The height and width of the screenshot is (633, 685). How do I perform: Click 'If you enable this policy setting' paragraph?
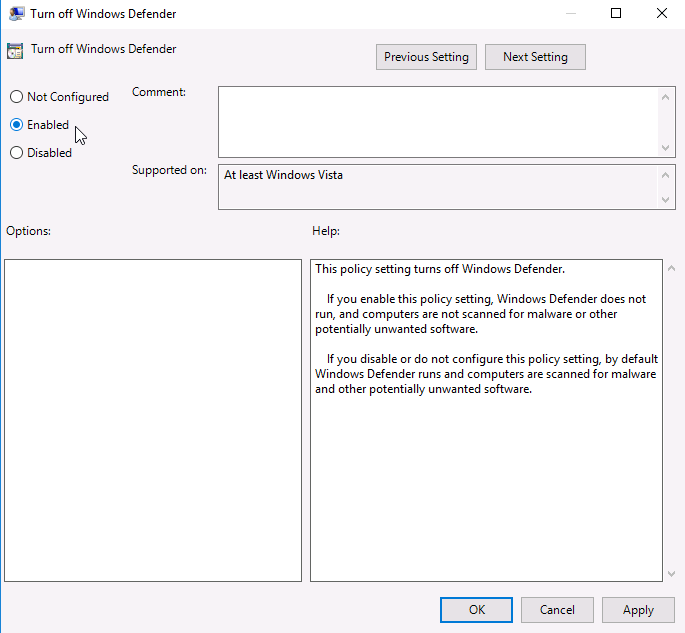pos(481,314)
